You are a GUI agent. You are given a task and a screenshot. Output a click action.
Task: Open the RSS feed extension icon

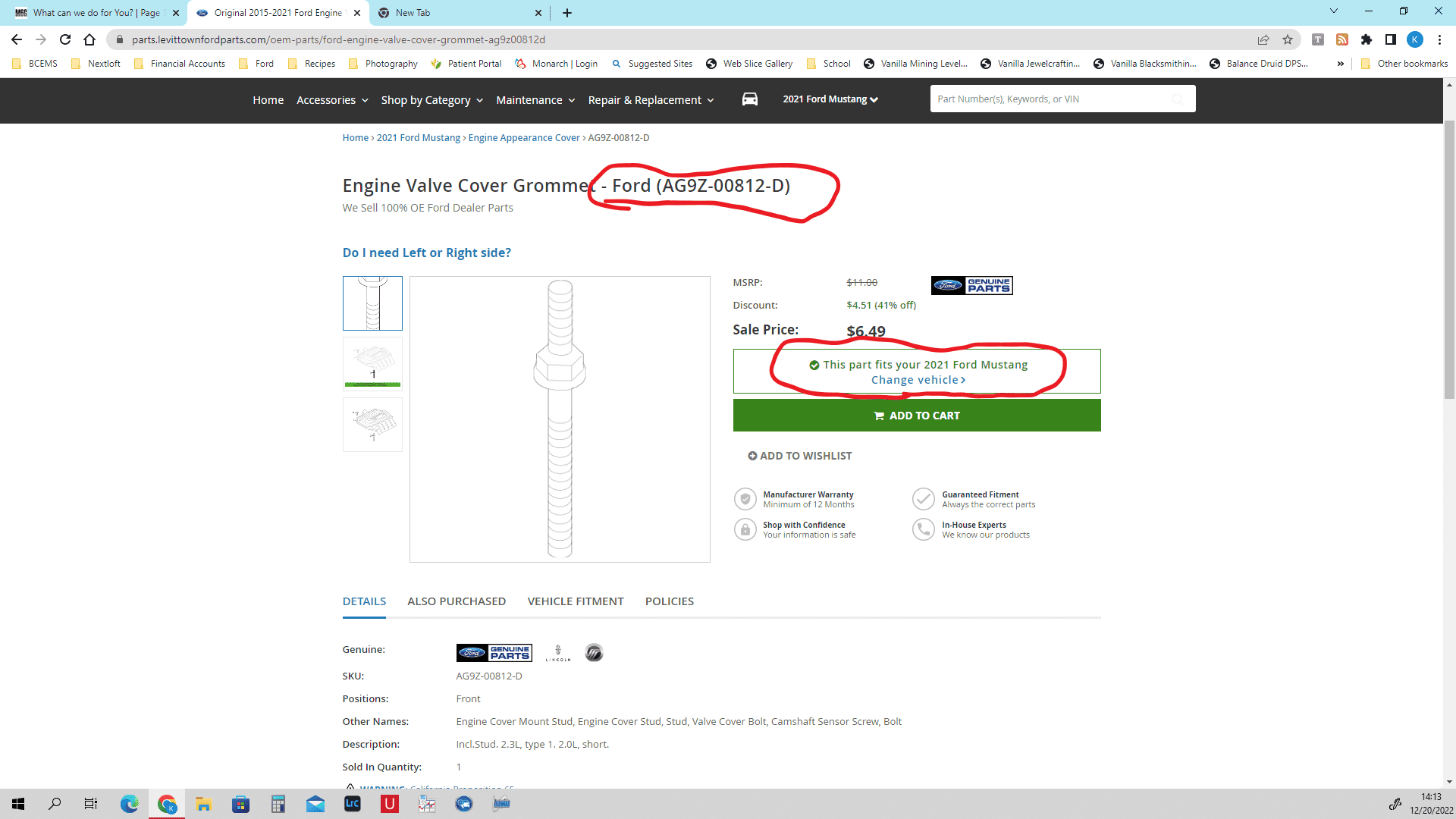click(1342, 39)
